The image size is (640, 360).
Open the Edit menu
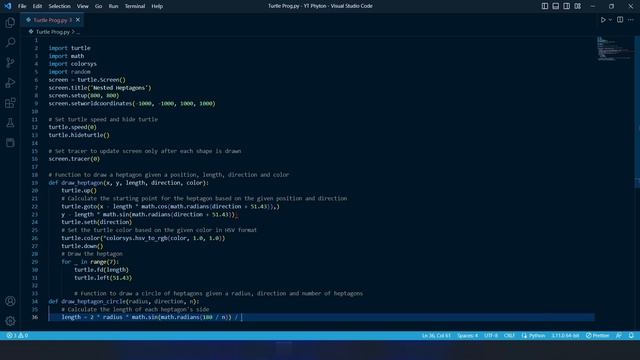pos(37,6)
